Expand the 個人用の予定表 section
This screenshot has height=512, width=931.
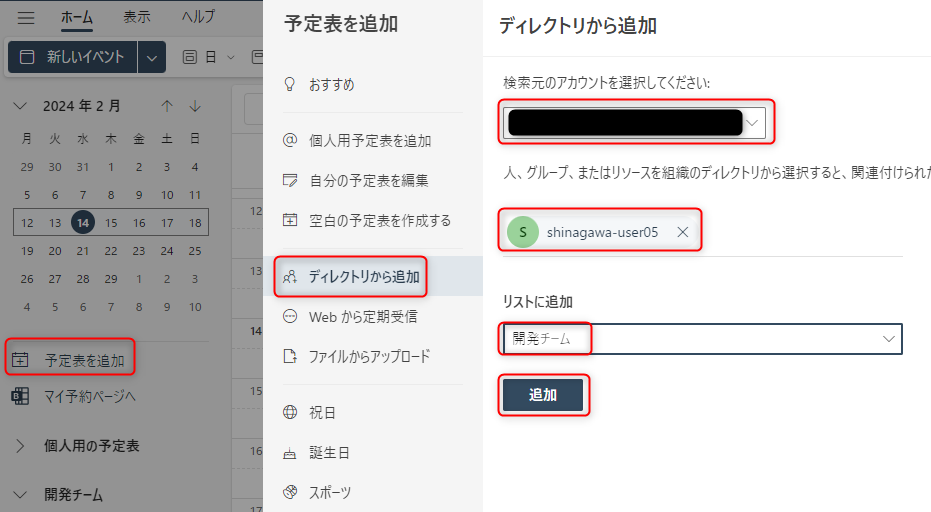pyautogui.click(x=20, y=446)
